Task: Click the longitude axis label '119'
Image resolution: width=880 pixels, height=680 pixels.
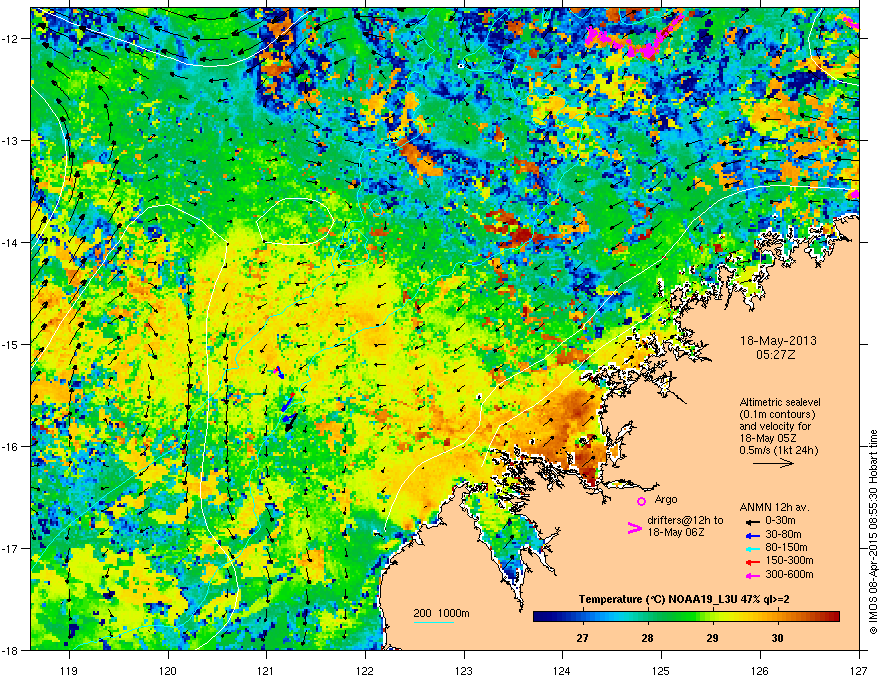Action: click(x=70, y=670)
